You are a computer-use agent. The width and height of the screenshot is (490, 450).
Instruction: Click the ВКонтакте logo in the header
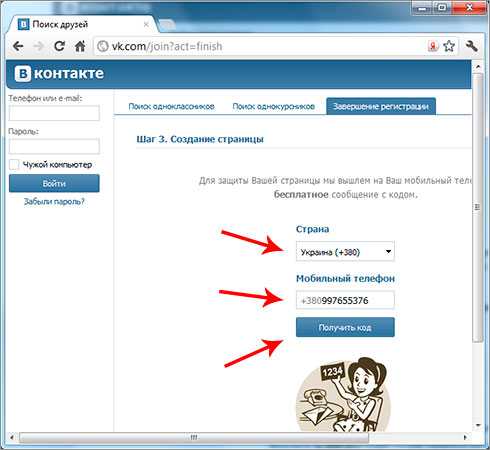(59, 73)
